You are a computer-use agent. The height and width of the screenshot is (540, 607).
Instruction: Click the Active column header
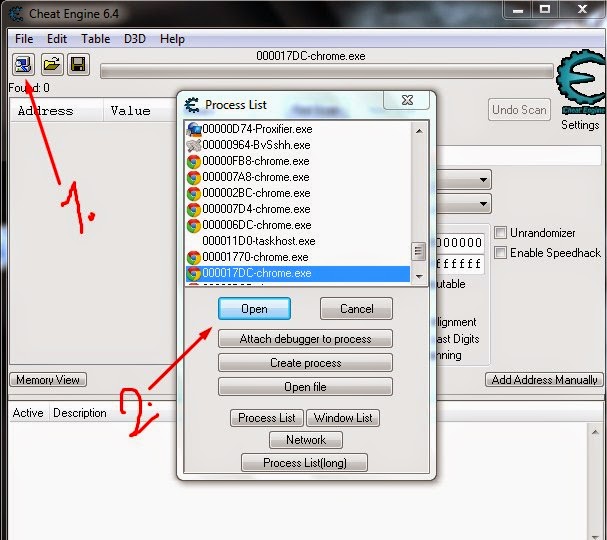tap(28, 413)
